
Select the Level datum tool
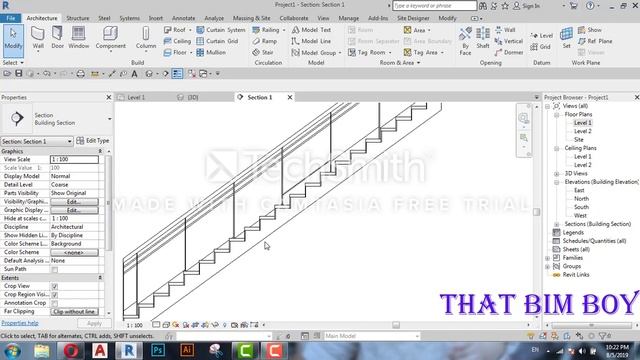(x=542, y=36)
